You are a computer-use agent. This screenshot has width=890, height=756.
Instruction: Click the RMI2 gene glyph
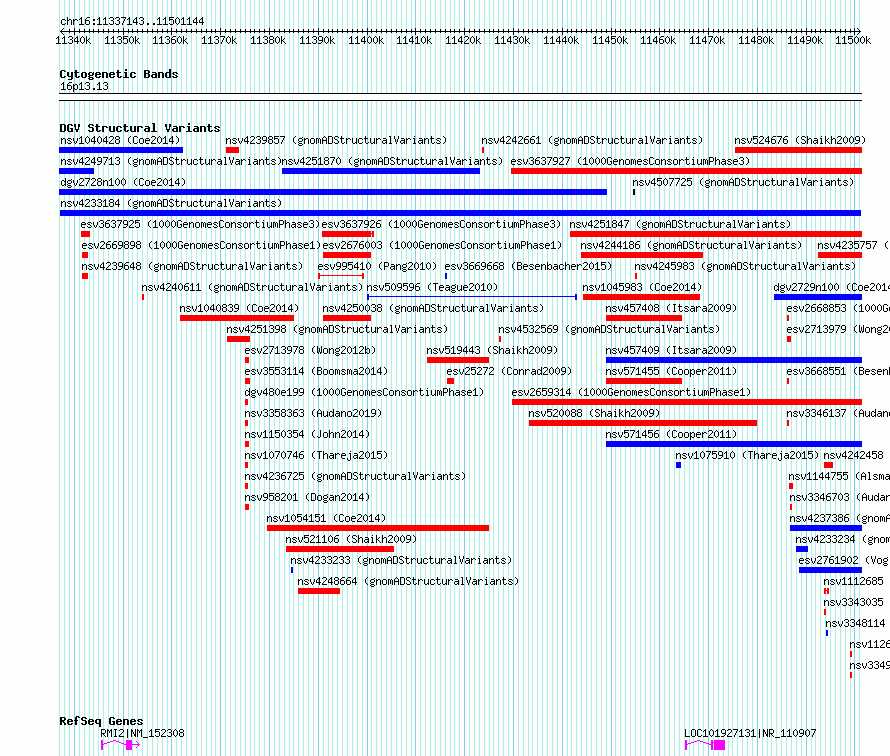click(120, 745)
